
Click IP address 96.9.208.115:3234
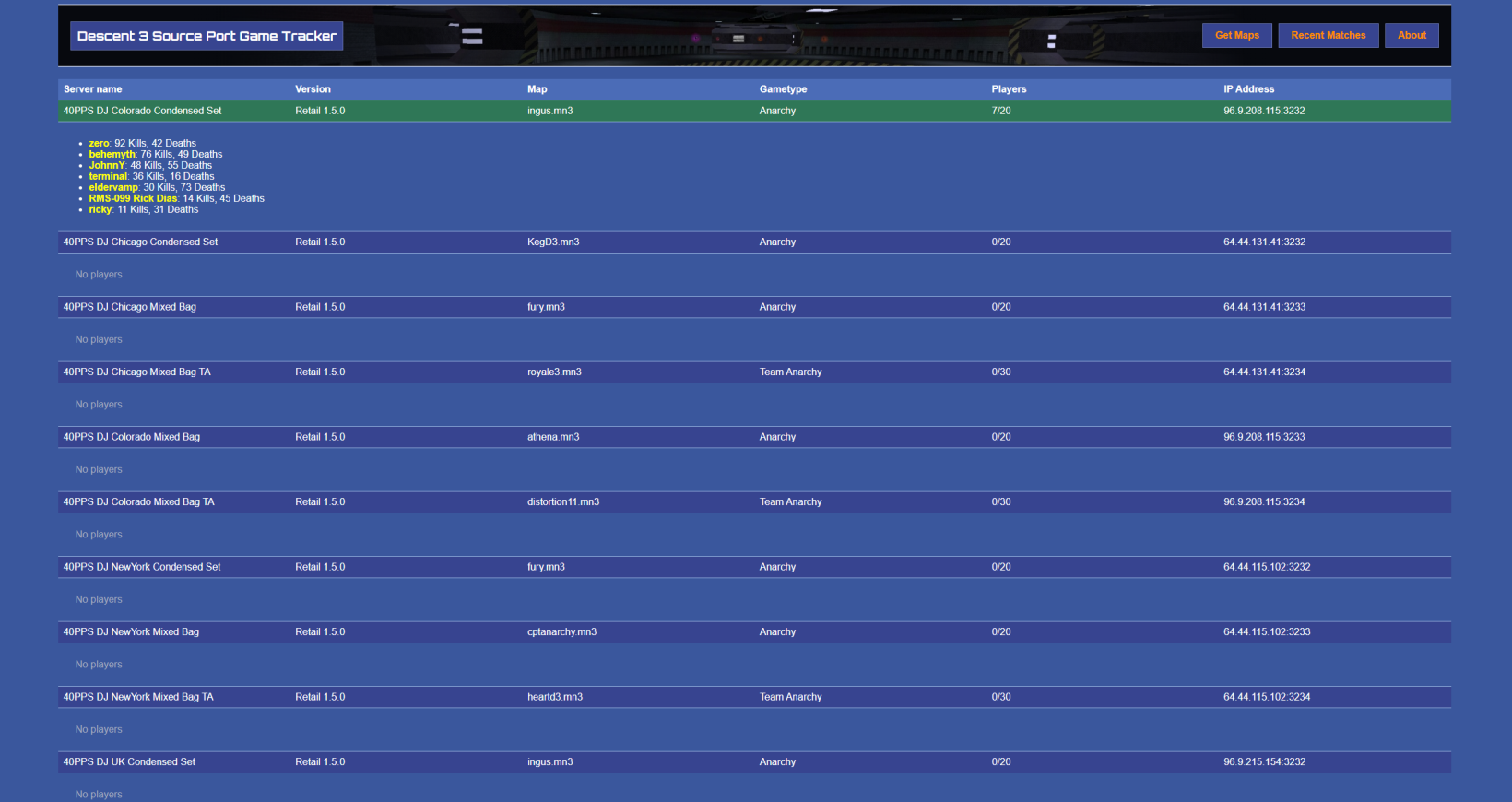click(x=1264, y=502)
